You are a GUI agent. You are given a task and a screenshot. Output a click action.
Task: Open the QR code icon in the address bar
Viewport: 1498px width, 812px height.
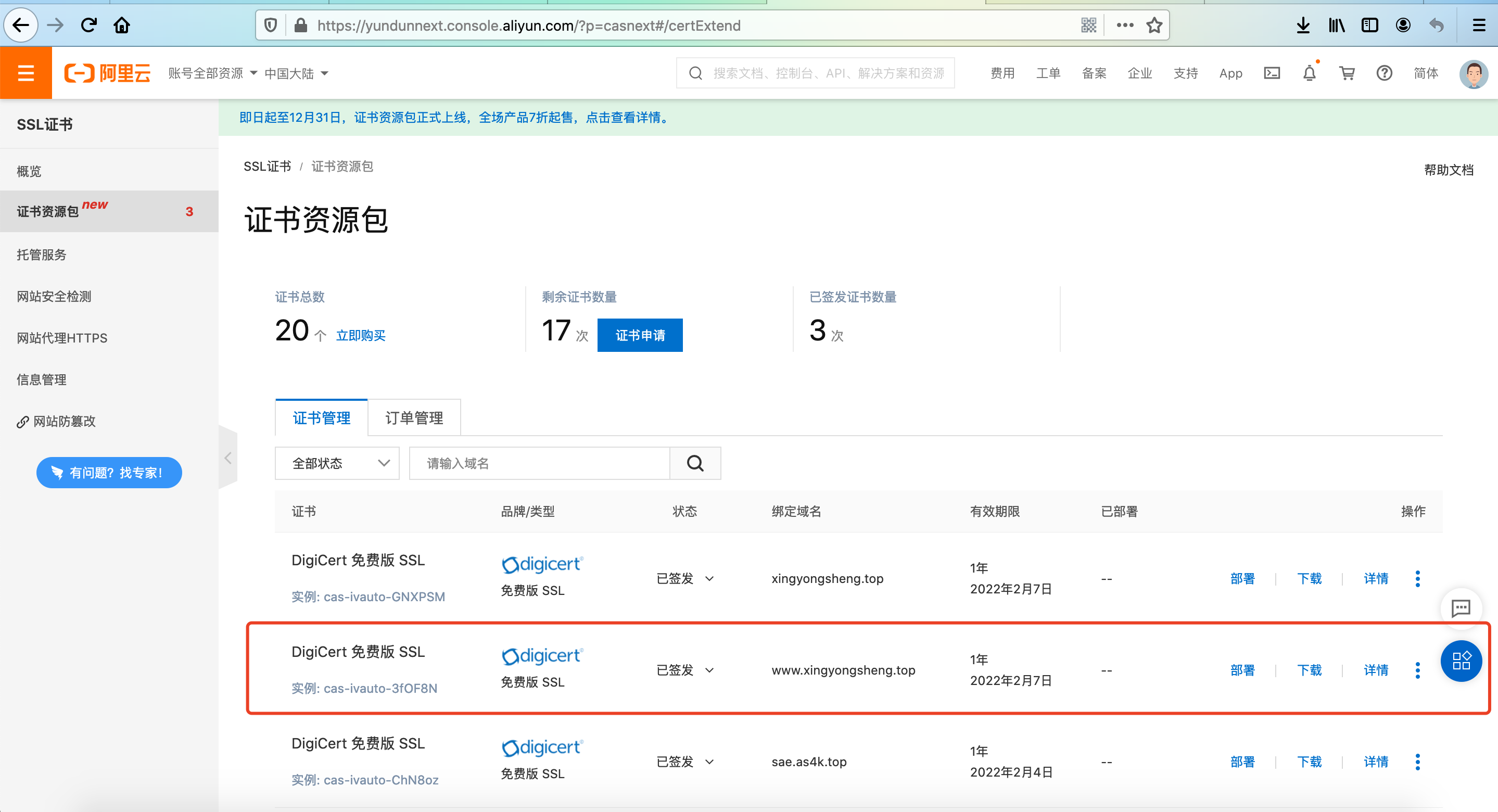(1088, 25)
